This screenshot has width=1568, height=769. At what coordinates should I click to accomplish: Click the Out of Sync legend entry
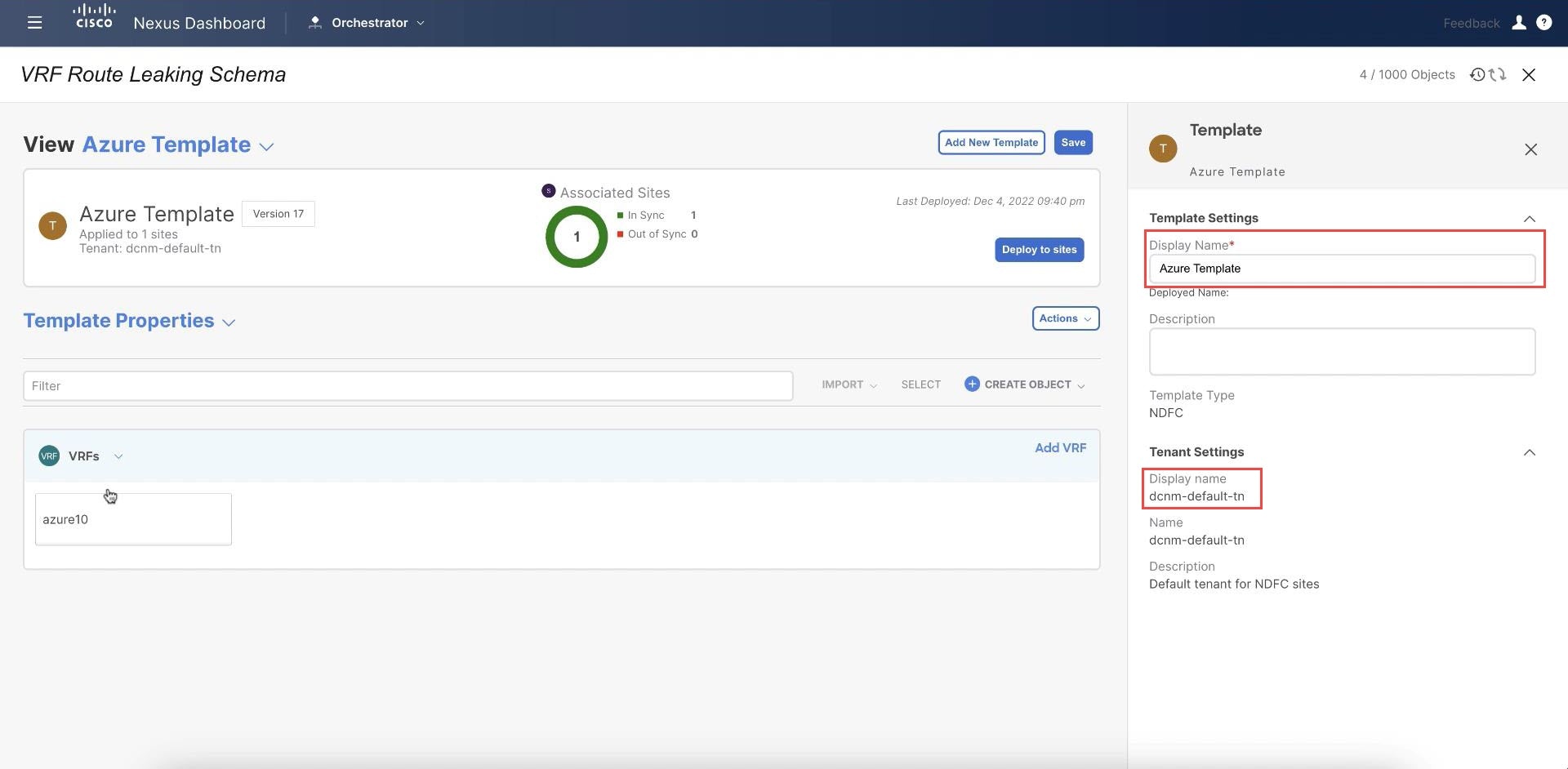point(657,234)
